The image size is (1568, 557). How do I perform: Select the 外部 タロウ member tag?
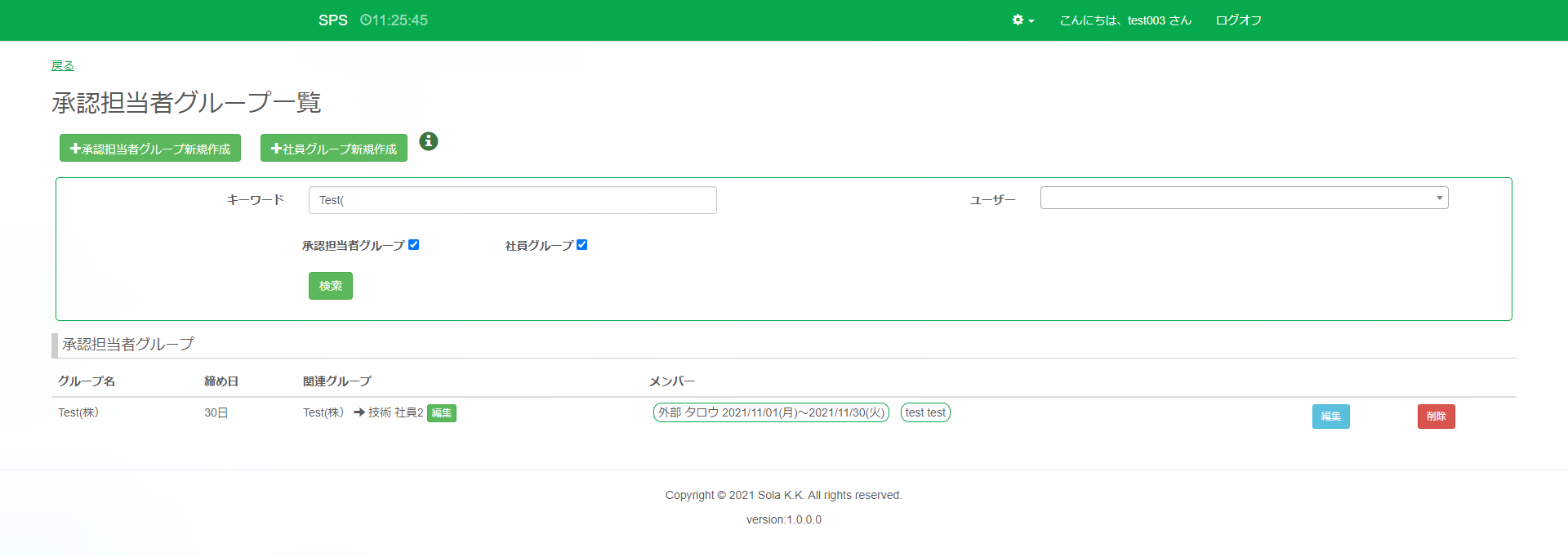(771, 412)
